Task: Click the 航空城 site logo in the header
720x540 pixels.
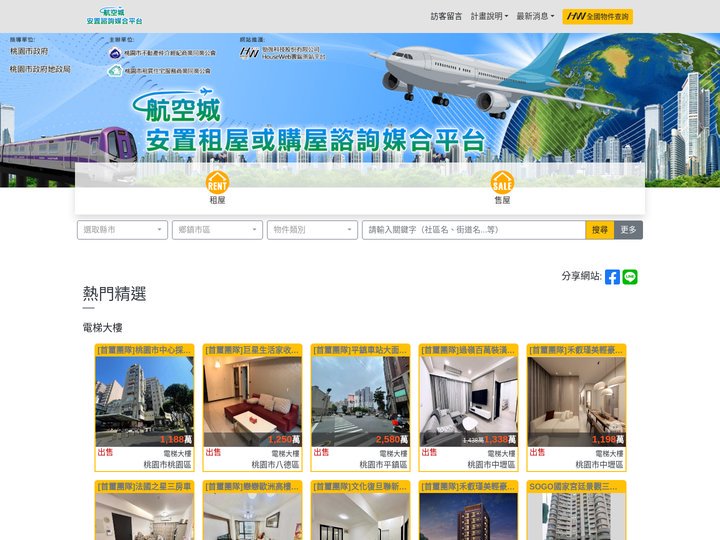Action: click(x=114, y=16)
